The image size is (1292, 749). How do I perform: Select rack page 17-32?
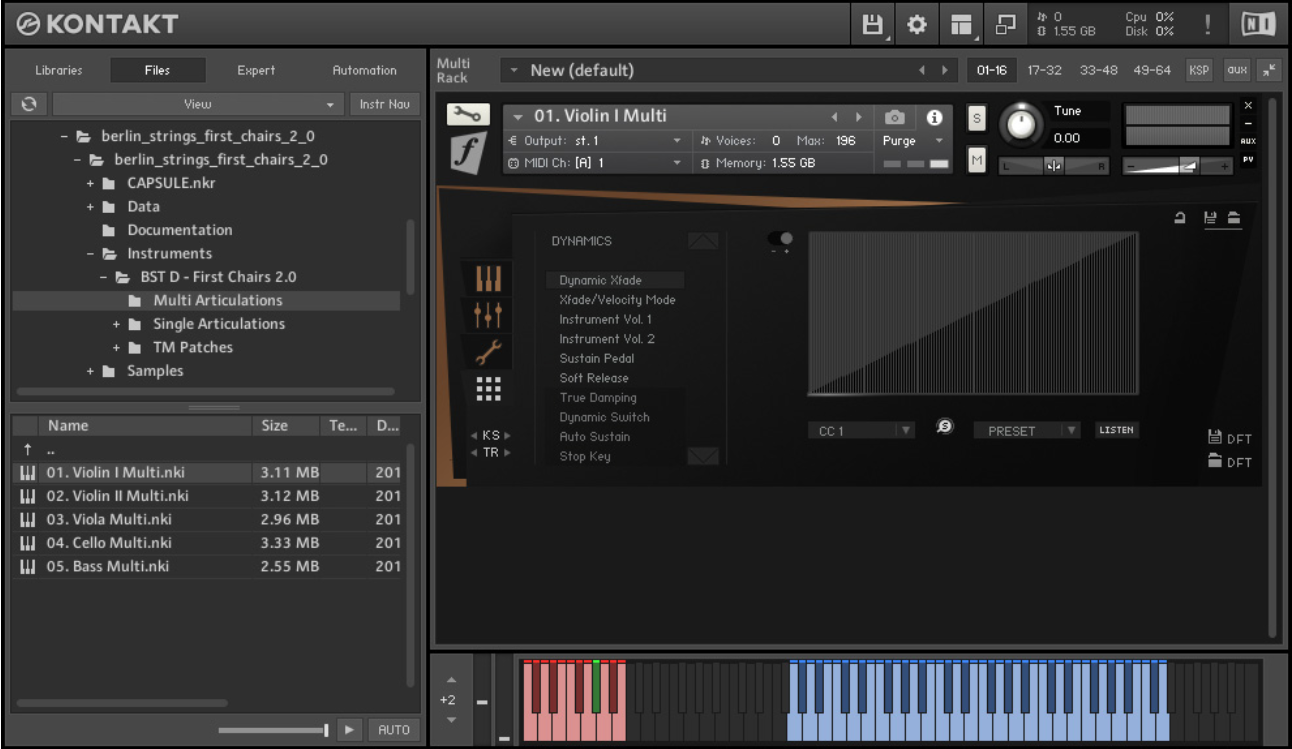click(x=1045, y=70)
